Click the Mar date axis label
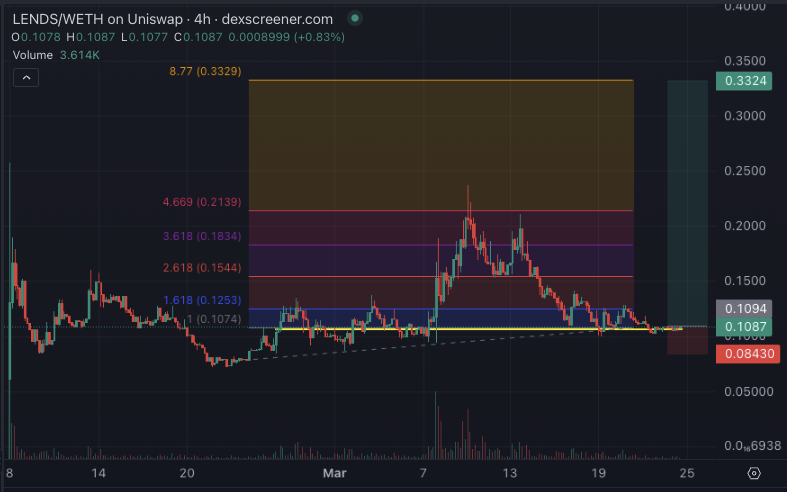The image size is (787, 492). [334, 473]
